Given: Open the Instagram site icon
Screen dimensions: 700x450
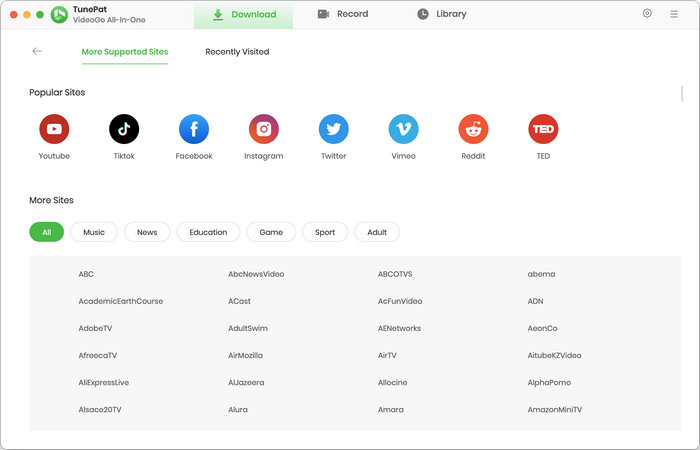Looking at the screenshot, I should 264,129.
